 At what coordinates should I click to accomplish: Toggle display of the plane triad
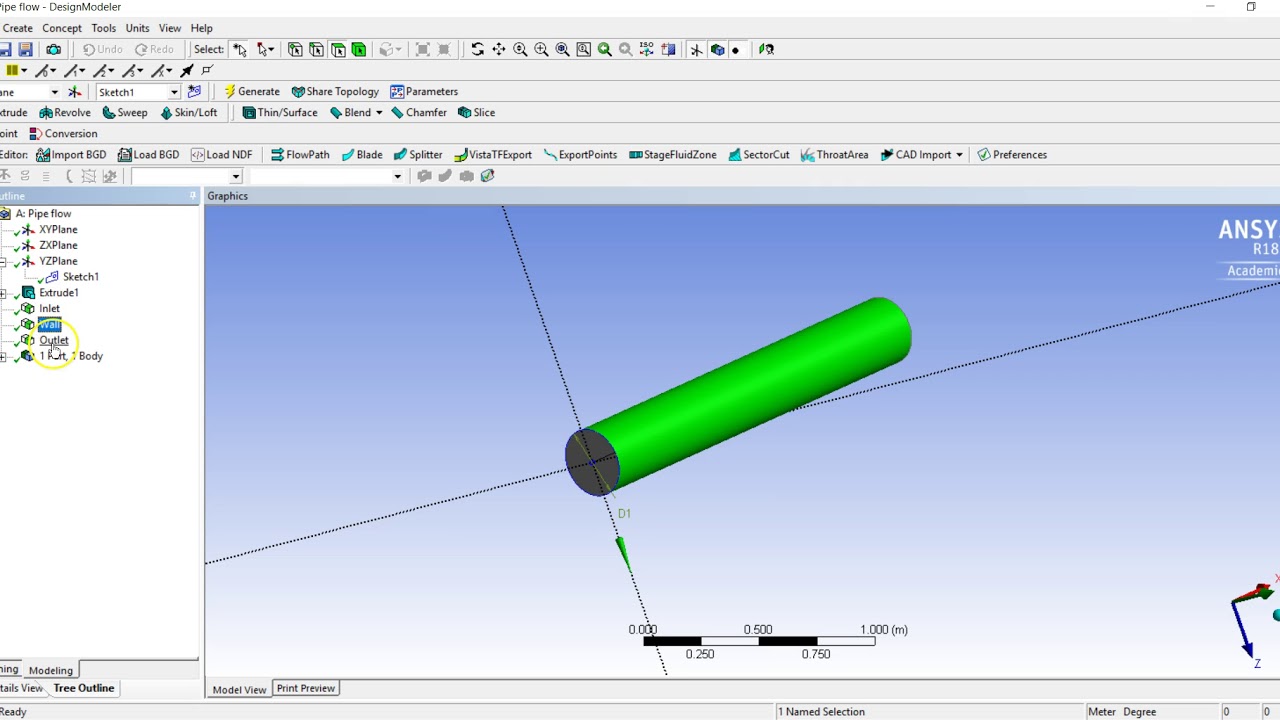697,49
